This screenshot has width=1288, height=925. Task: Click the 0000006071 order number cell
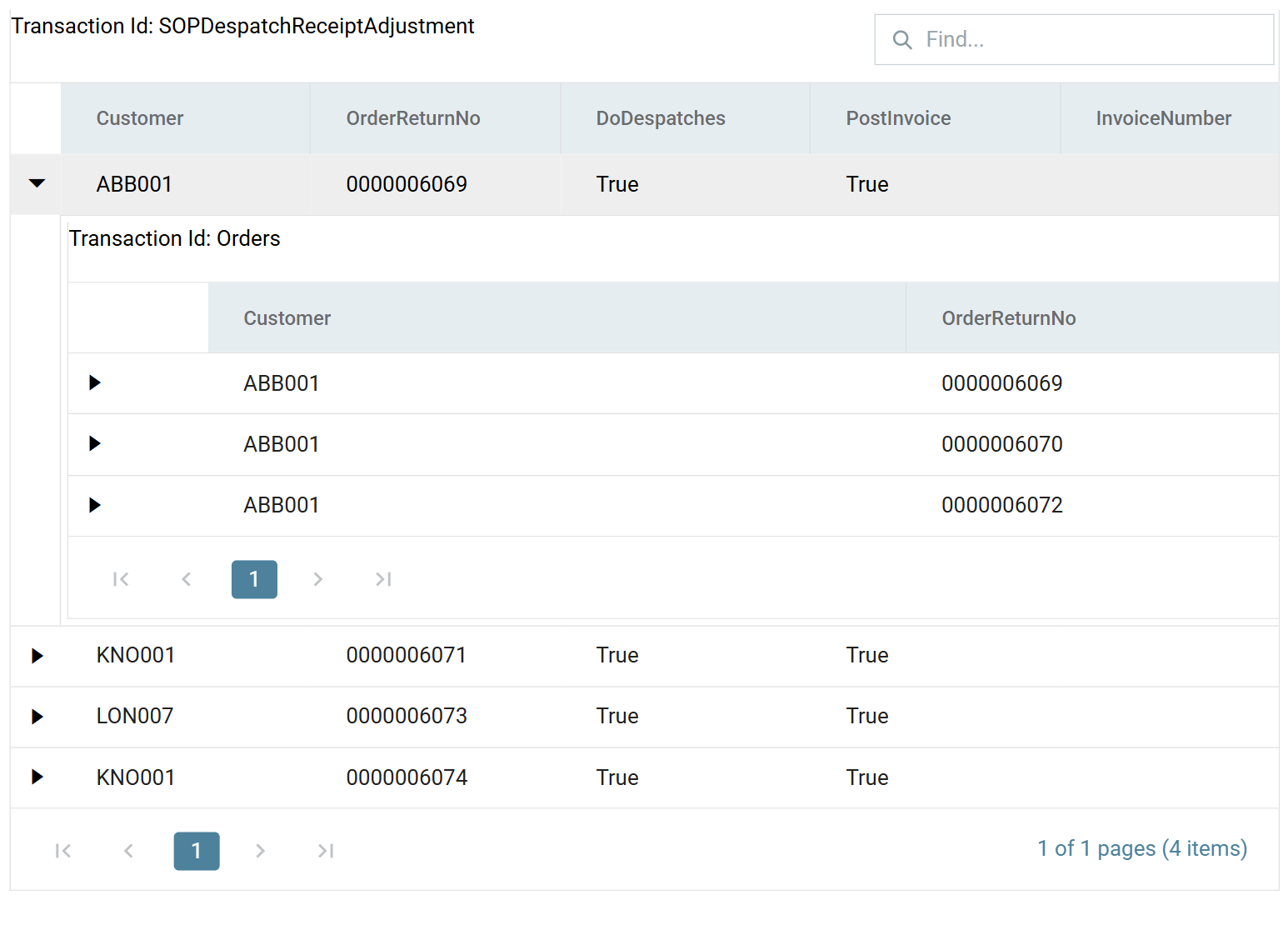coord(435,655)
